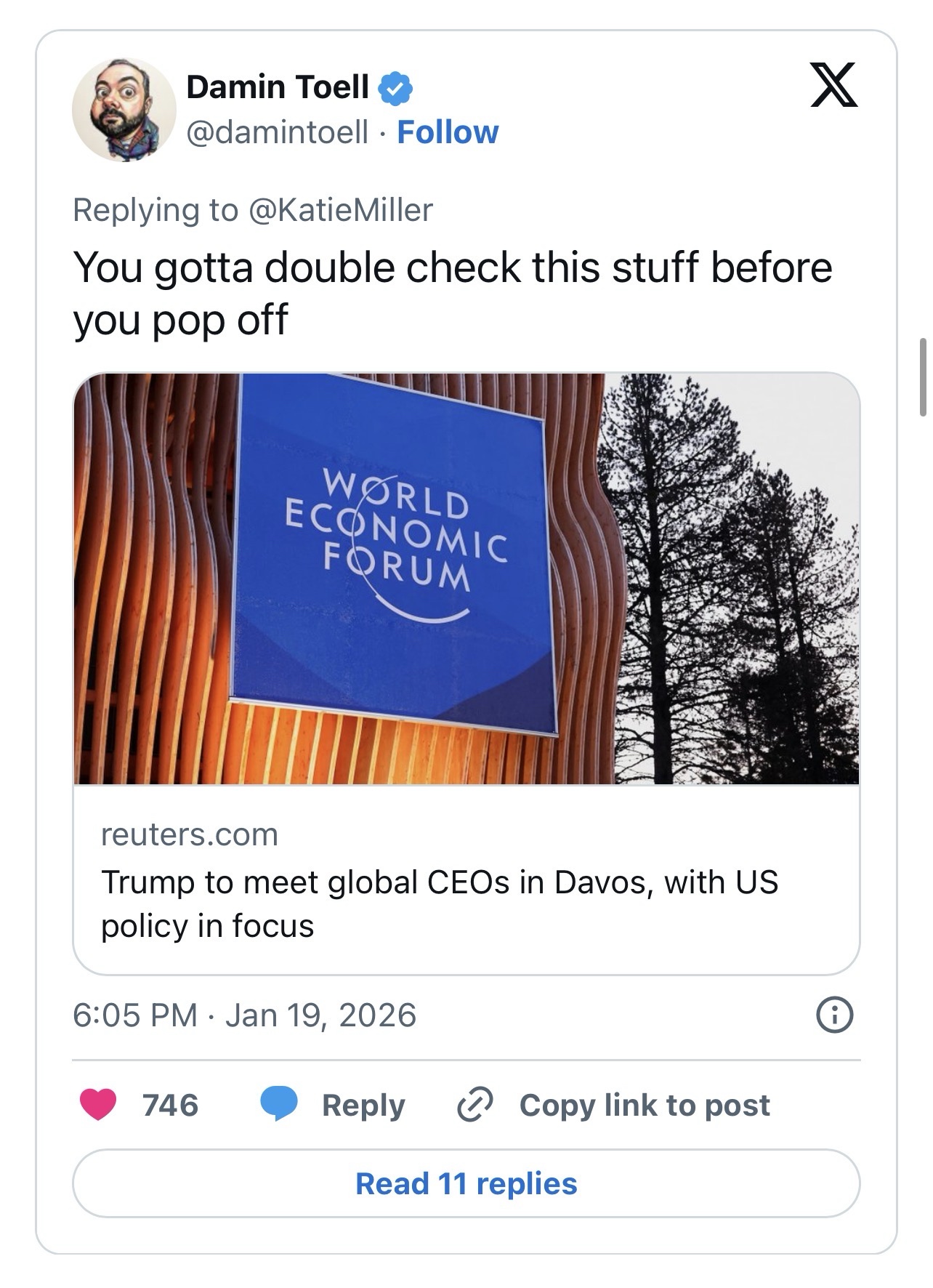Click the 6:05 PM Jan 19 timestamp
Image resolution: width=933 pixels, height=1288 pixels.
(x=244, y=1015)
